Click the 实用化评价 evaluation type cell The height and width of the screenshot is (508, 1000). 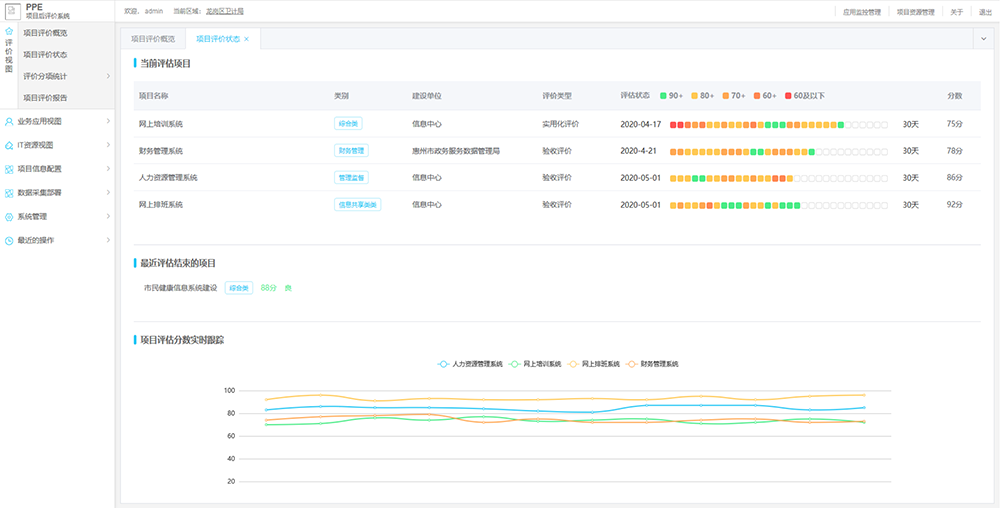(561, 124)
